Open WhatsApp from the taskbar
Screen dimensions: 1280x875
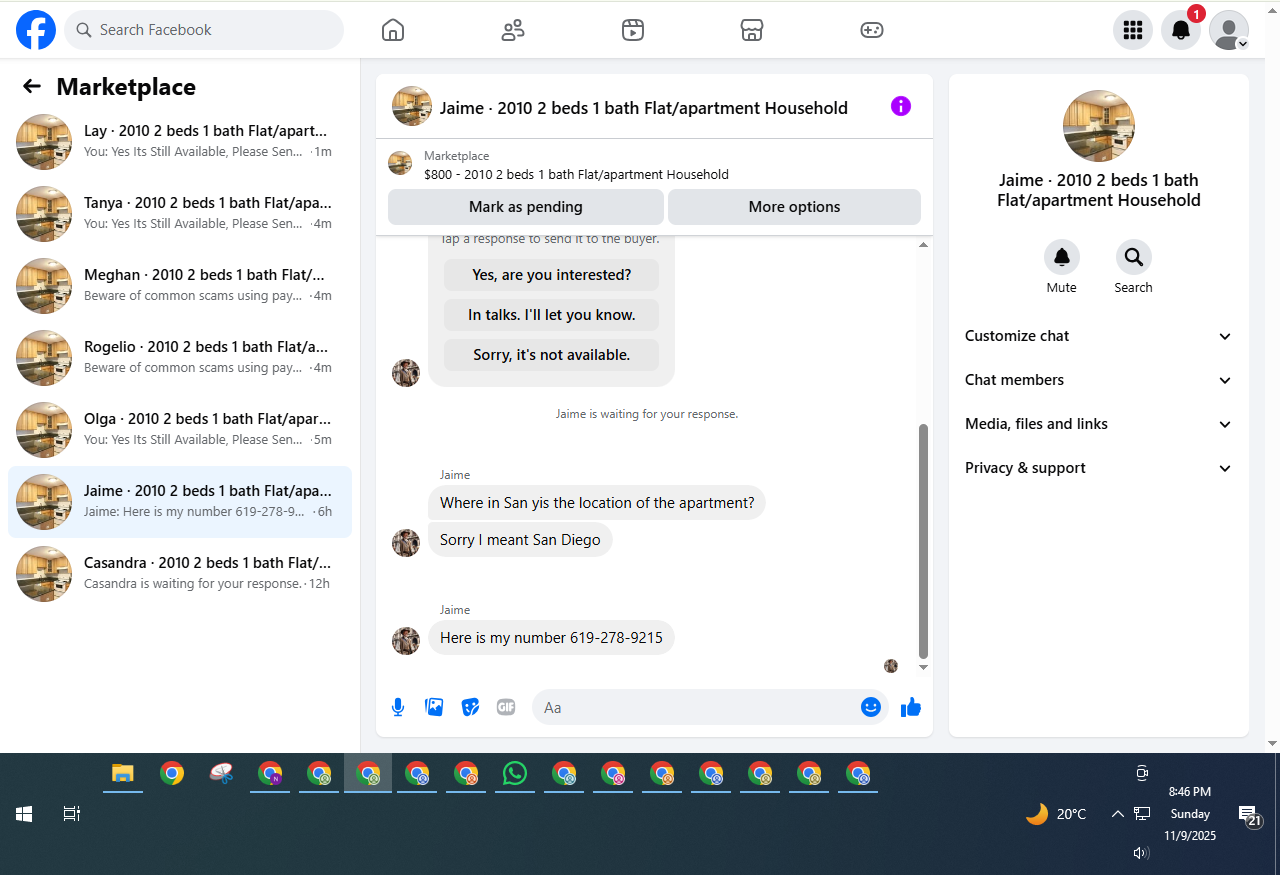tap(515, 773)
